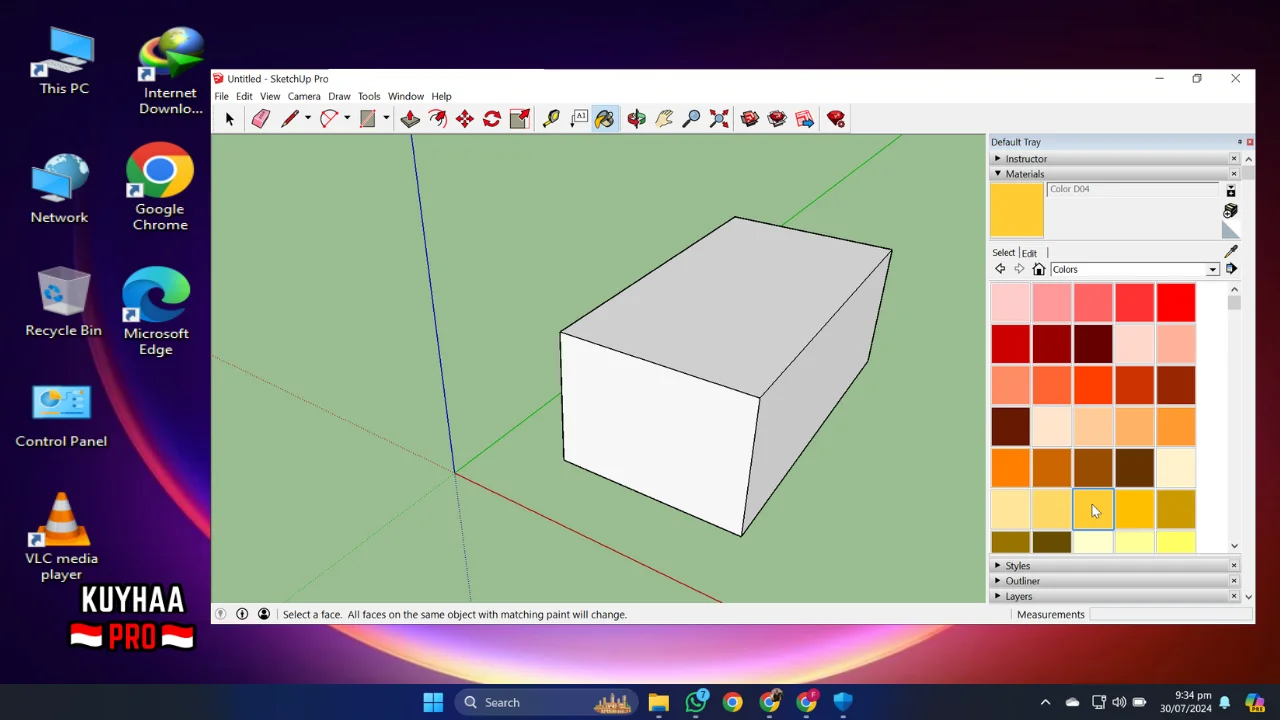Expand the Styles panel
The image size is (1280, 720).
[997, 565]
